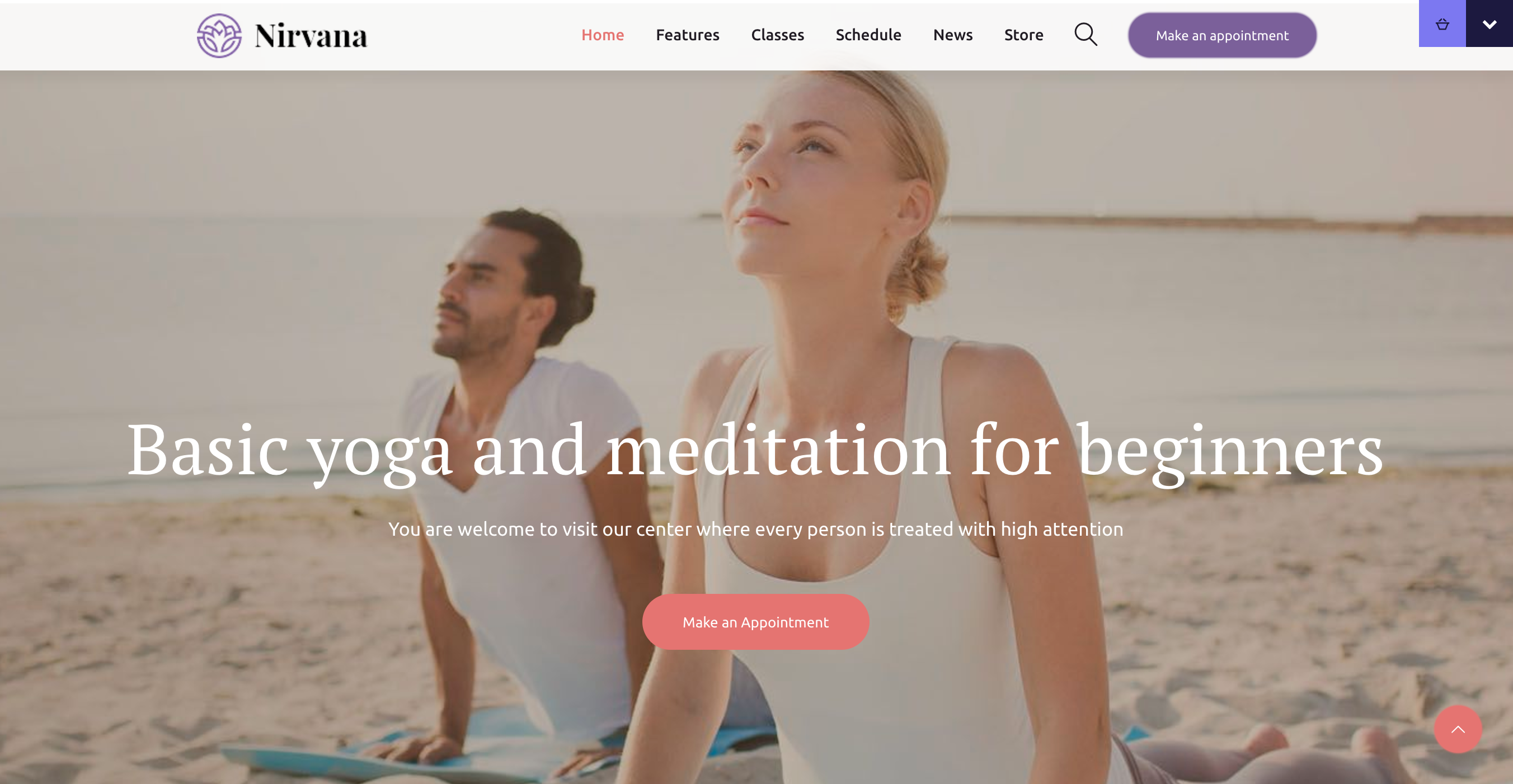Click the cart badge icon top-right
Screen dimensions: 1513x784
(x=1443, y=24)
